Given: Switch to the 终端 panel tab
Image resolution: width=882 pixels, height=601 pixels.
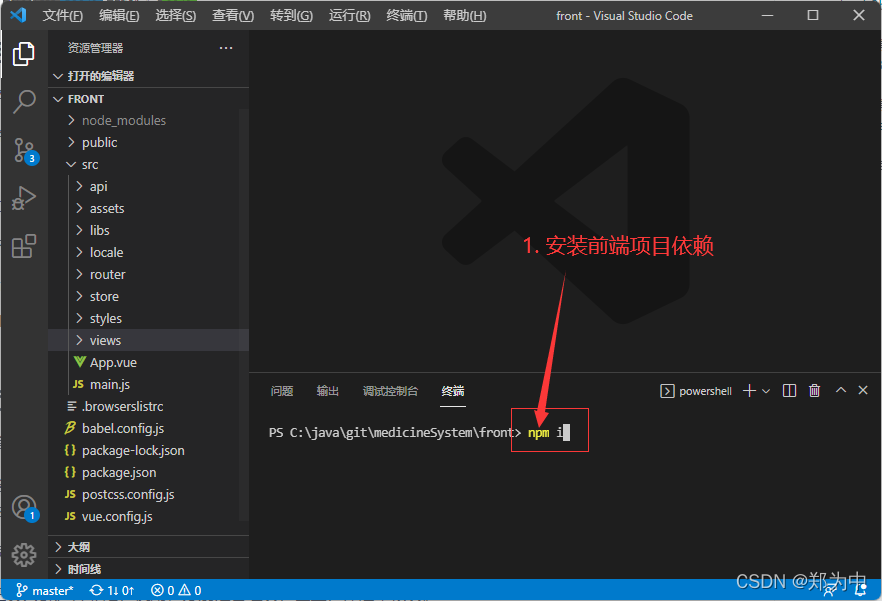Looking at the screenshot, I should (x=453, y=391).
